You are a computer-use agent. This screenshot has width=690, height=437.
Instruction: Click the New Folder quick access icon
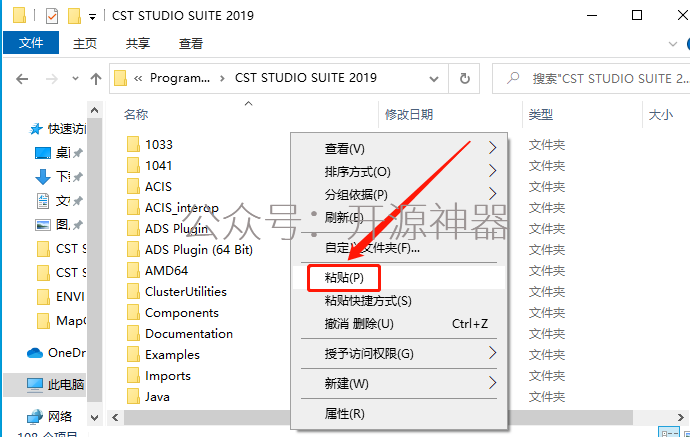(x=74, y=16)
